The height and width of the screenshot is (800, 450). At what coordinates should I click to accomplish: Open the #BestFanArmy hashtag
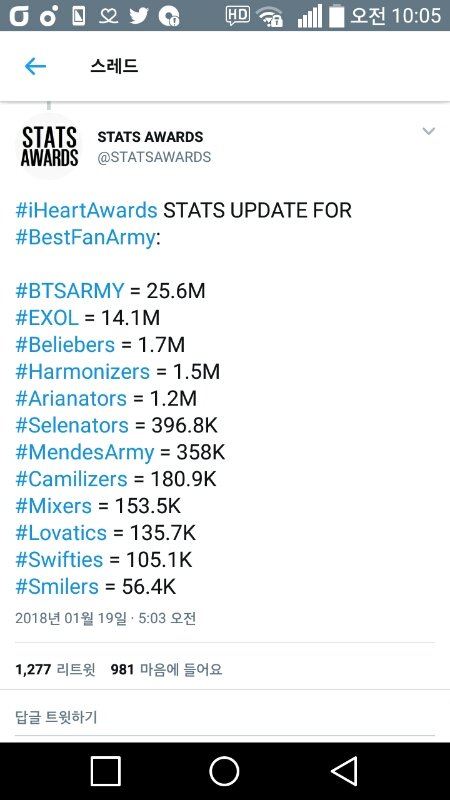(x=85, y=238)
